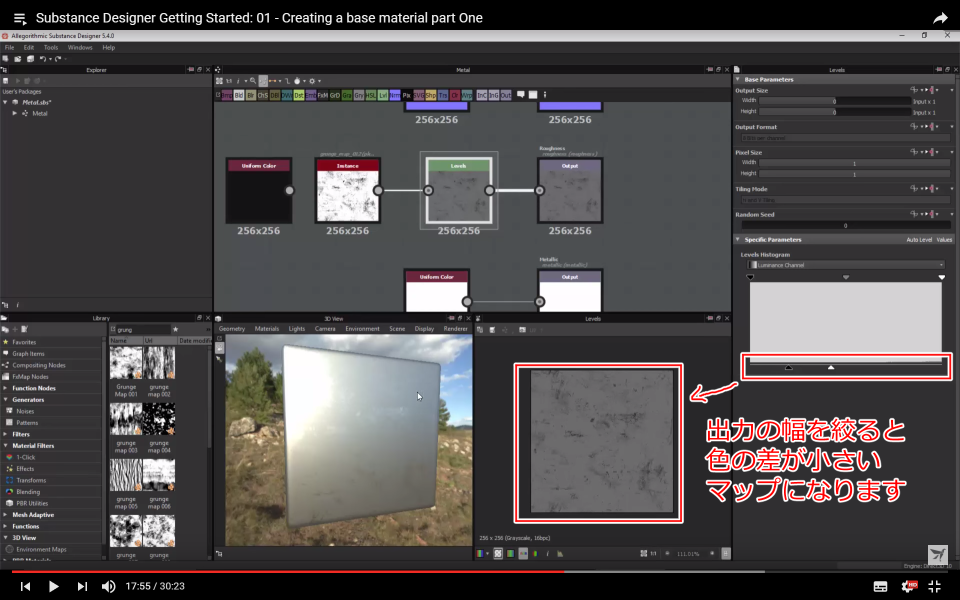960x600 pixels.
Task: Select the Levels node in graph
Action: [459, 190]
